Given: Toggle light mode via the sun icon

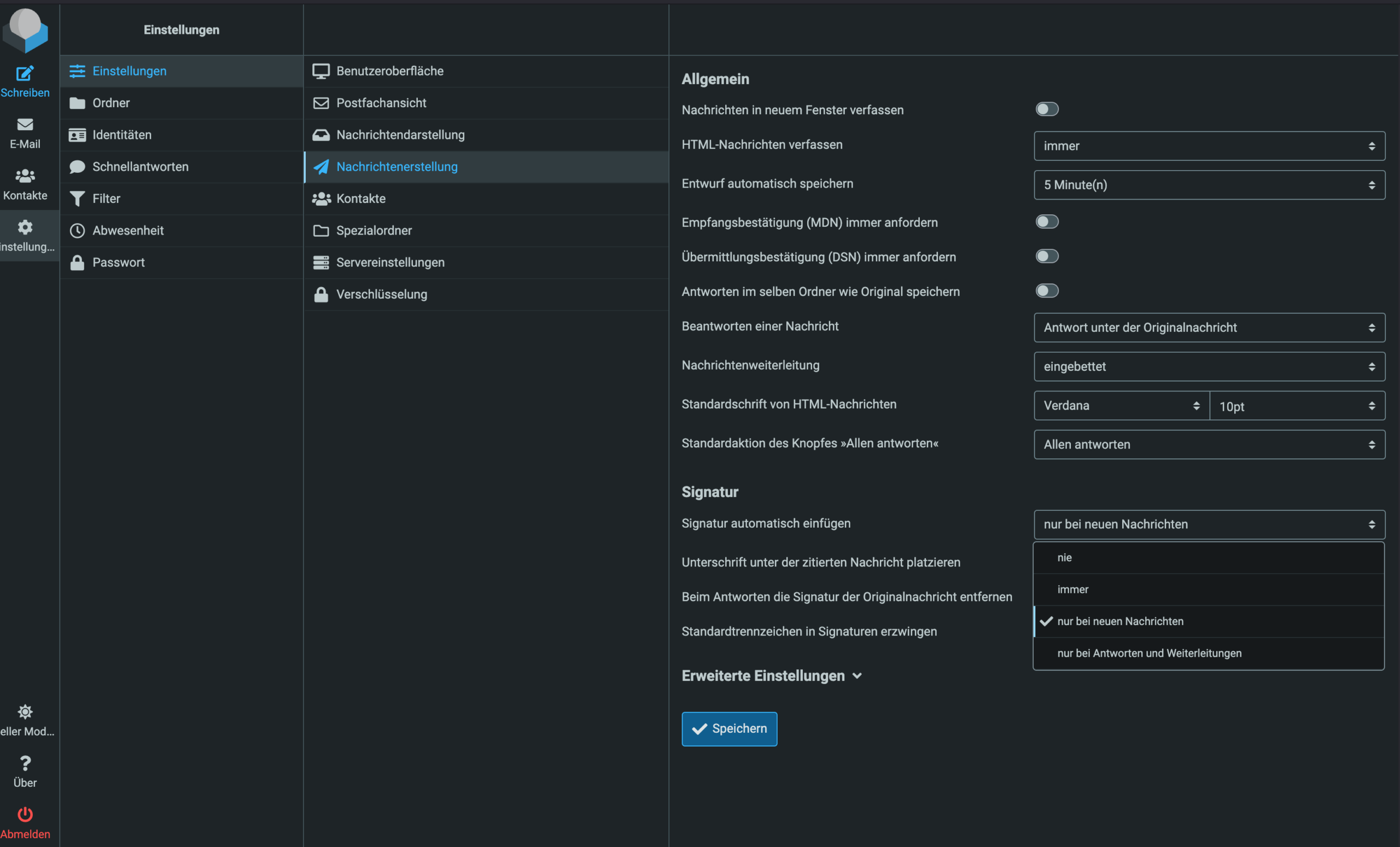Looking at the screenshot, I should 25,712.
